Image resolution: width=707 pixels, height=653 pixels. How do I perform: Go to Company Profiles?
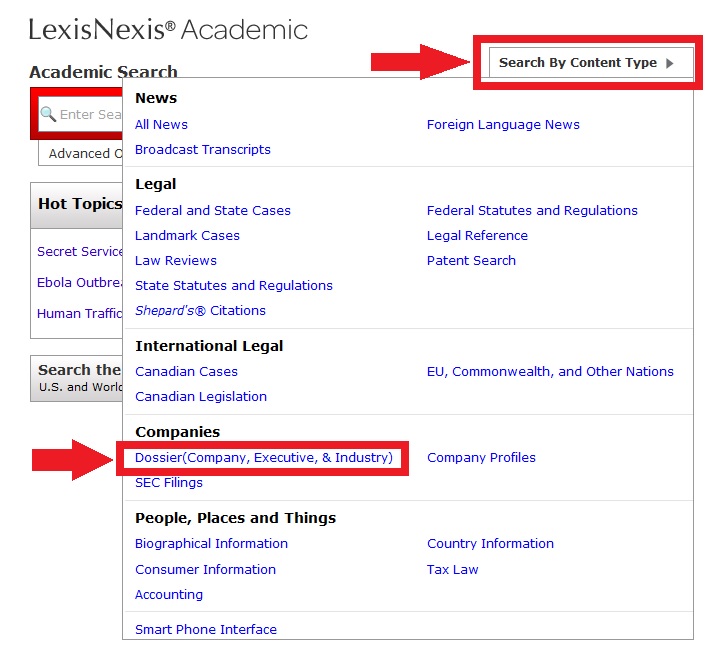point(481,458)
